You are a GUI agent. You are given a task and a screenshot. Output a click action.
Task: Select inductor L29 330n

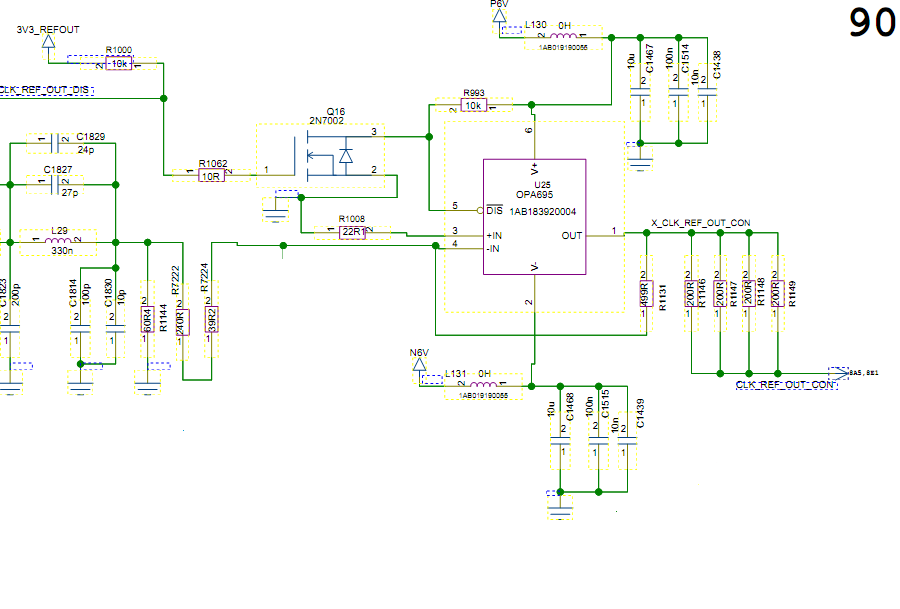(x=59, y=241)
